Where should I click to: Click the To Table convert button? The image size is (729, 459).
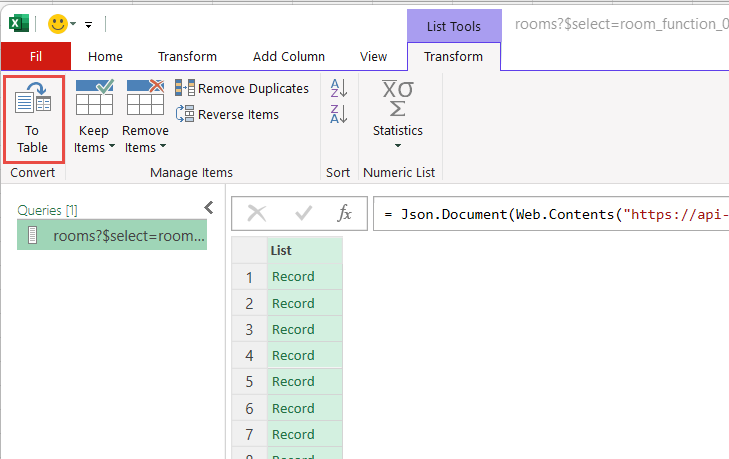[x=33, y=118]
